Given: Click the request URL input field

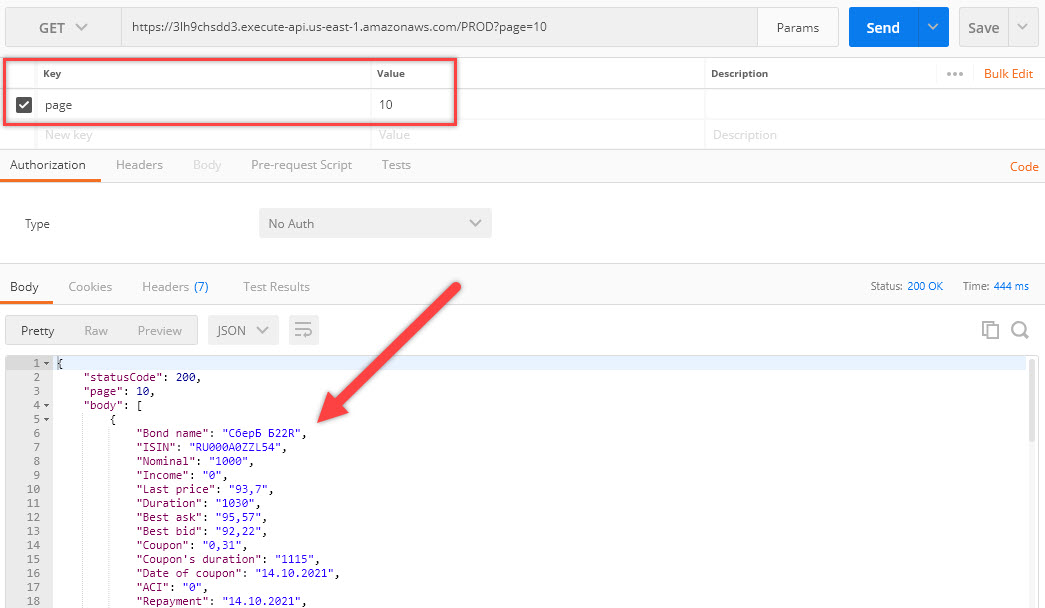Looking at the screenshot, I should pos(438,28).
